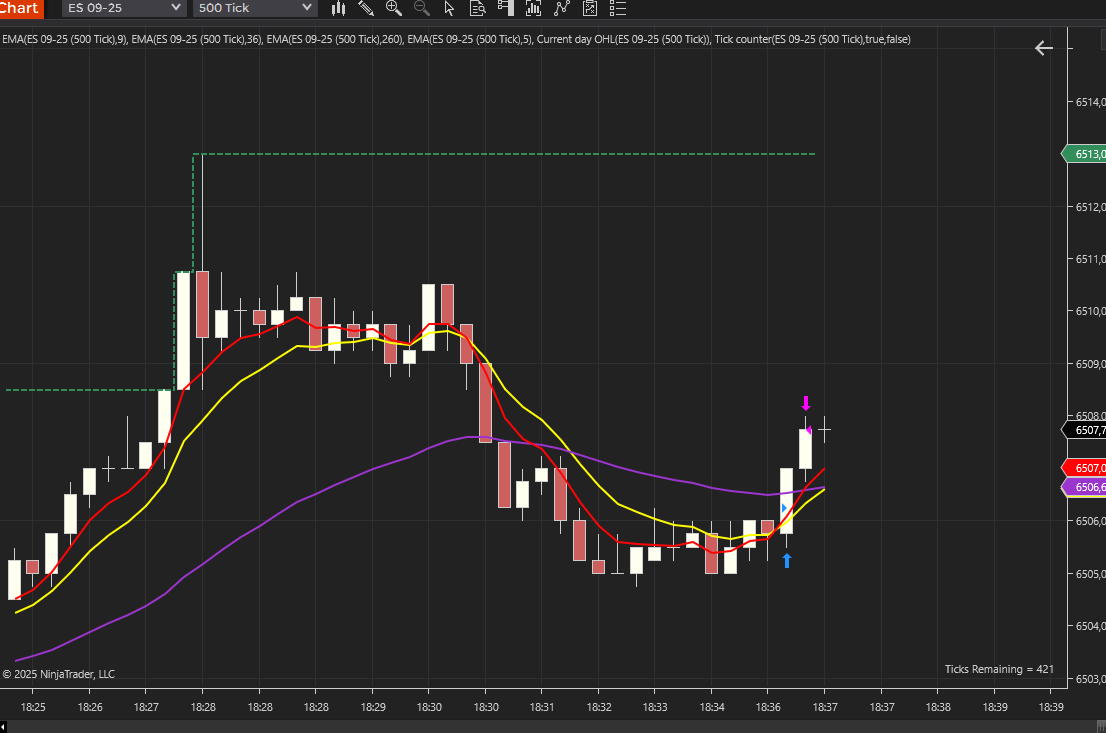Open the strategies icon
The image size is (1106, 733).
(590, 8)
